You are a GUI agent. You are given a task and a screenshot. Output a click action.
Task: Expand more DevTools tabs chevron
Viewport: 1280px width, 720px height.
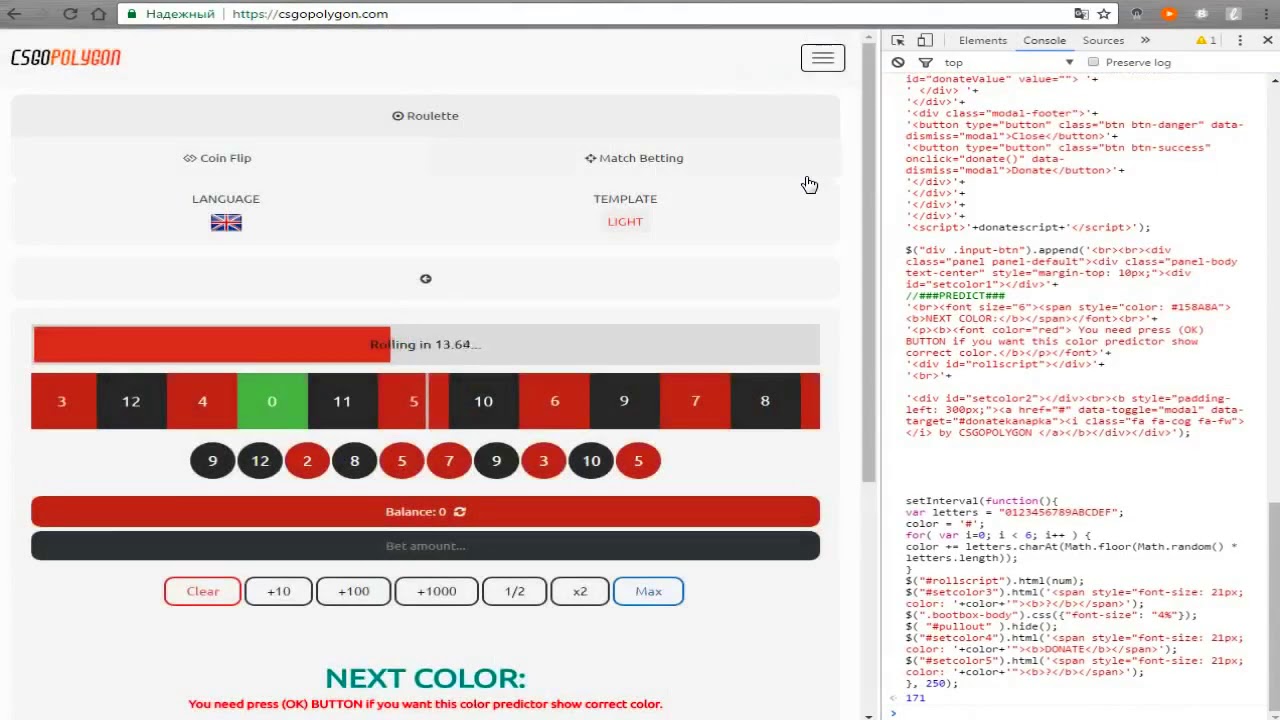point(1145,40)
